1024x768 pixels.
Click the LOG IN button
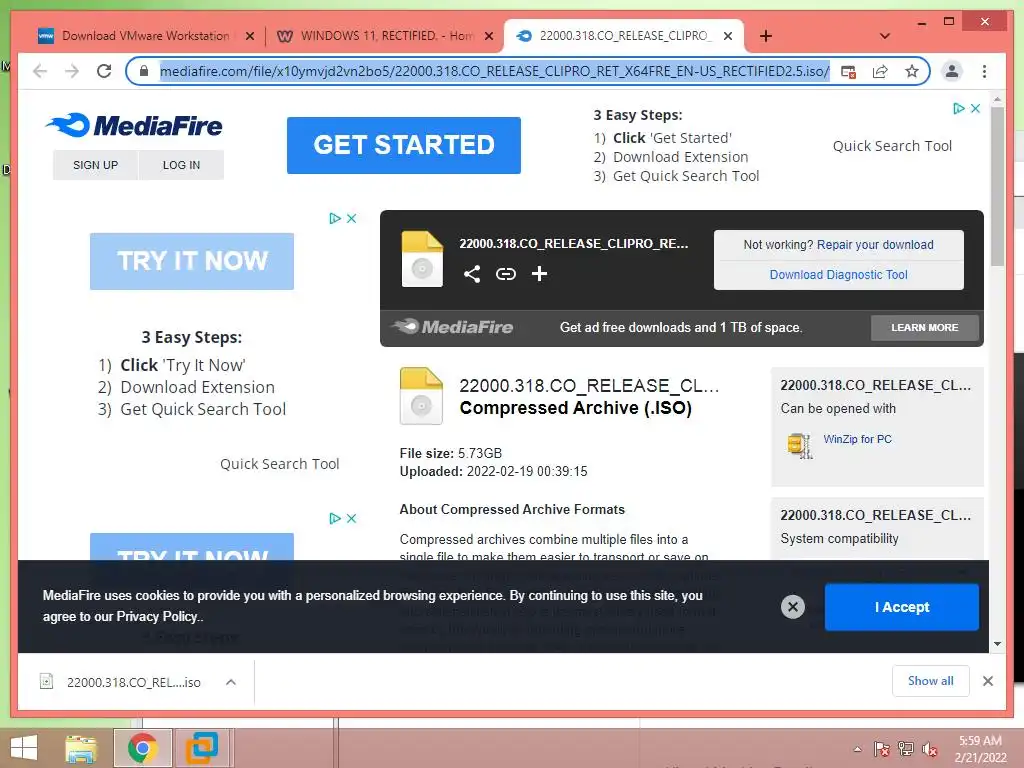point(182,165)
